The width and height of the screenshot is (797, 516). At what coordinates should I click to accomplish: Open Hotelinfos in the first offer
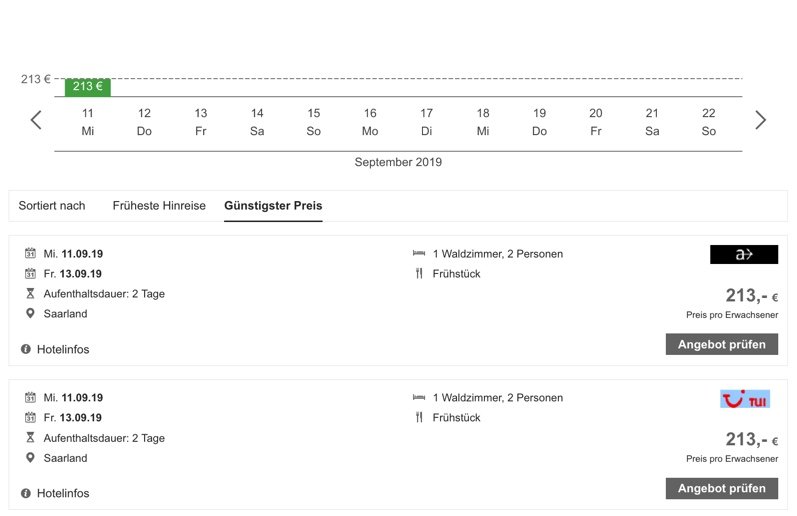tap(63, 349)
